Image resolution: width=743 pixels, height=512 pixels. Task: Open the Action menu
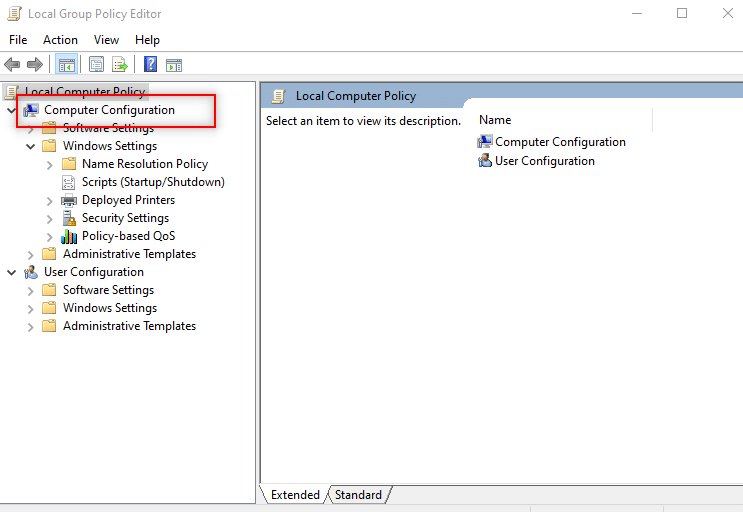60,40
